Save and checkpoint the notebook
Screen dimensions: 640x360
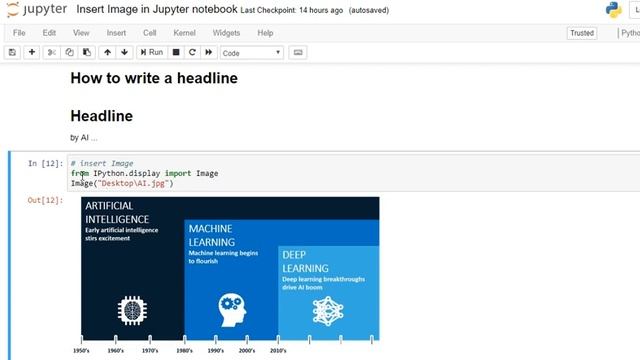click(12, 52)
